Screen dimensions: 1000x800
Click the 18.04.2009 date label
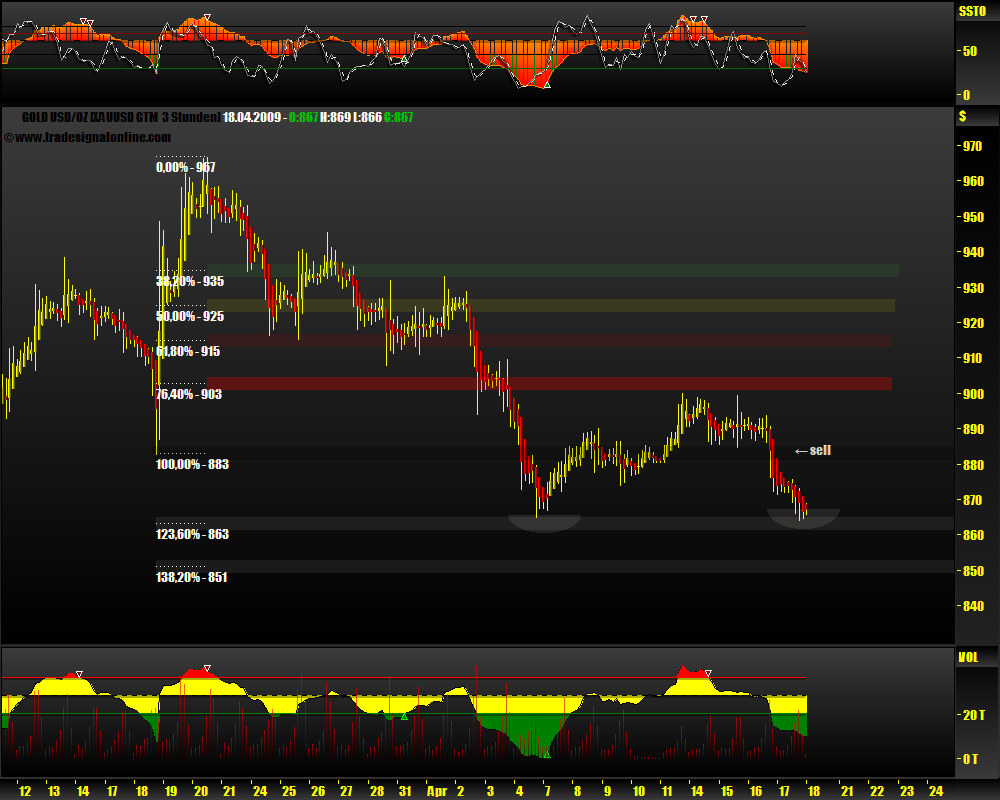point(245,116)
